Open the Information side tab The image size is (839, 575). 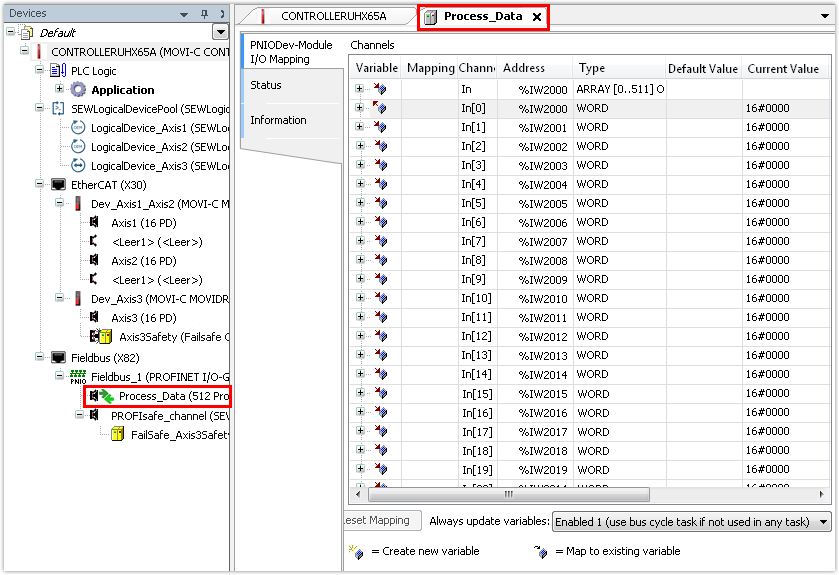(278, 120)
